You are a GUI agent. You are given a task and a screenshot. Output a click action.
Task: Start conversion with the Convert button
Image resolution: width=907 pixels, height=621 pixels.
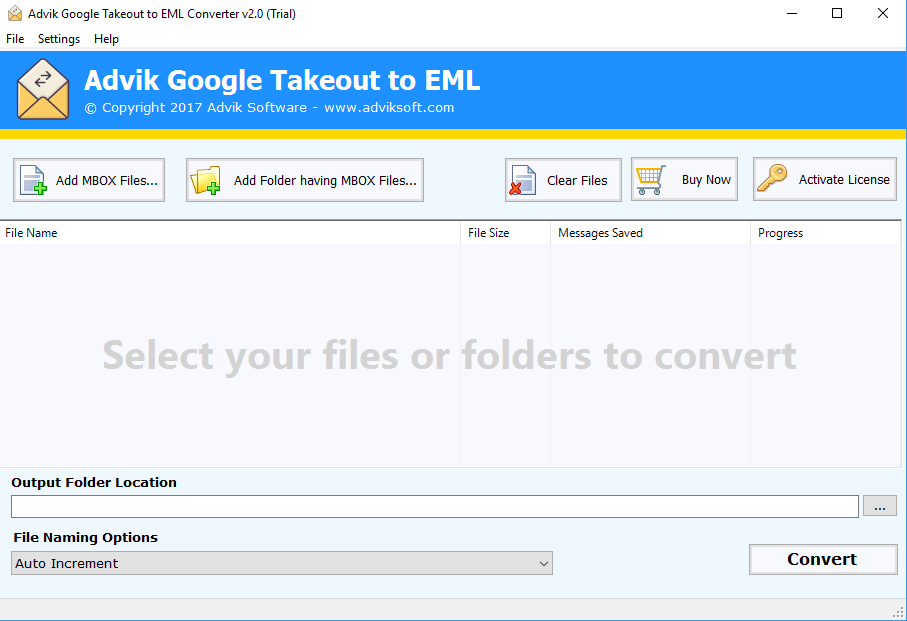coord(823,559)
